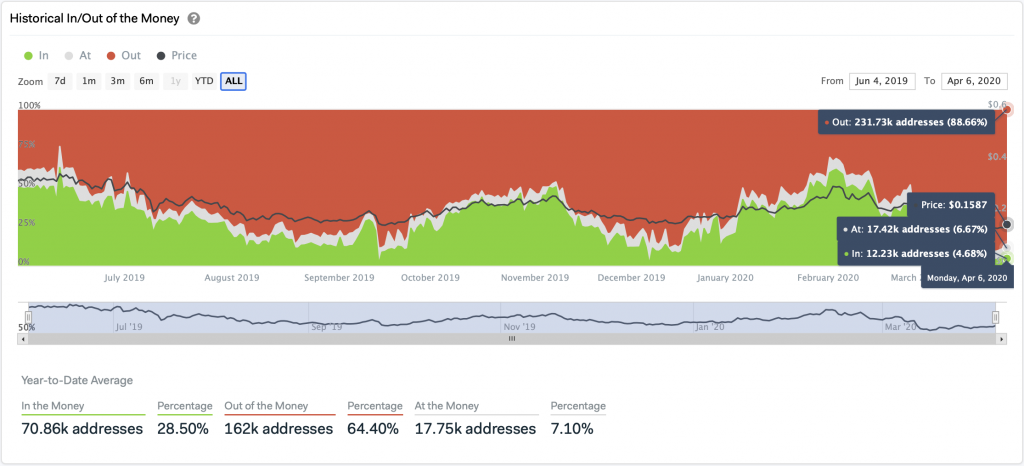Click the 'Historical In/Out of the Money' title

[x=94, y=18]
